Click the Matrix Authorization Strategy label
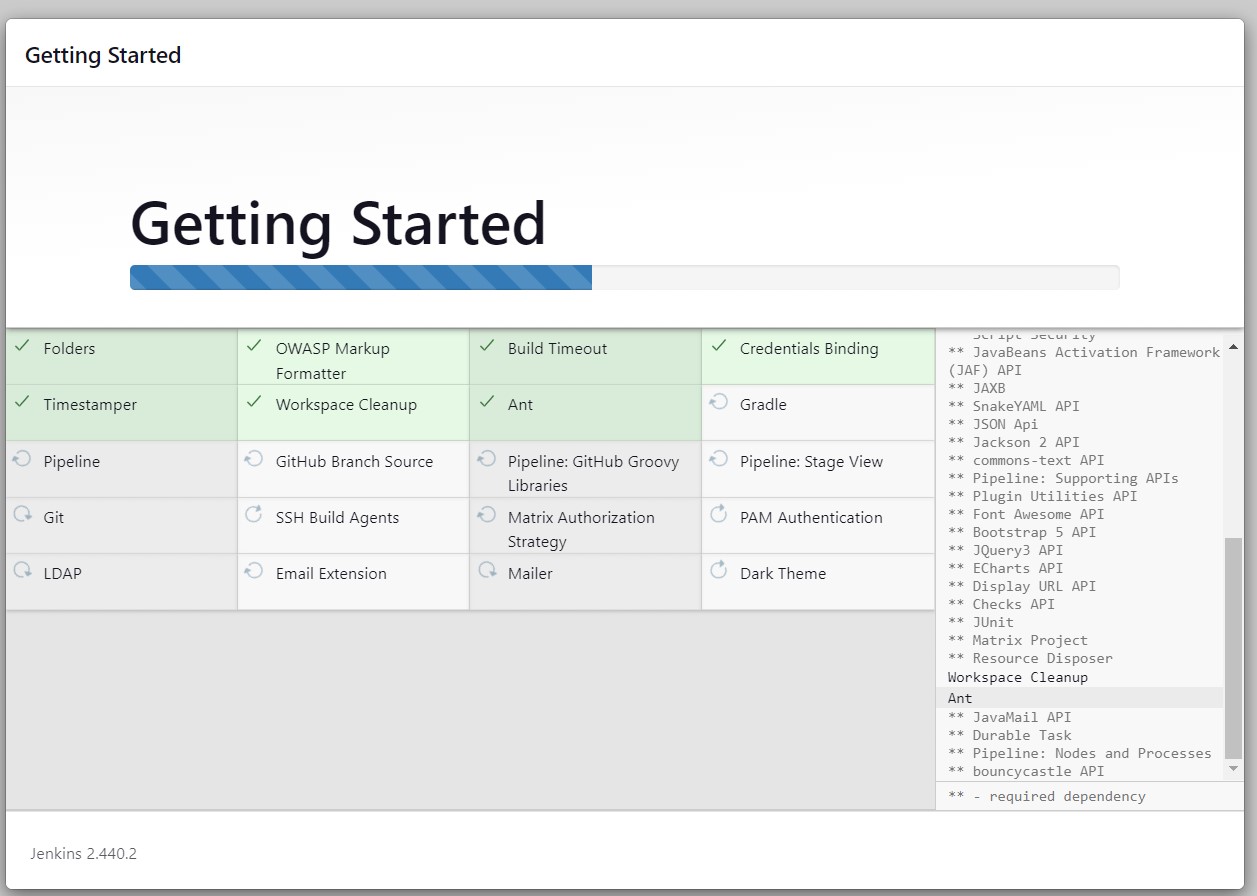 pos(581,530)
